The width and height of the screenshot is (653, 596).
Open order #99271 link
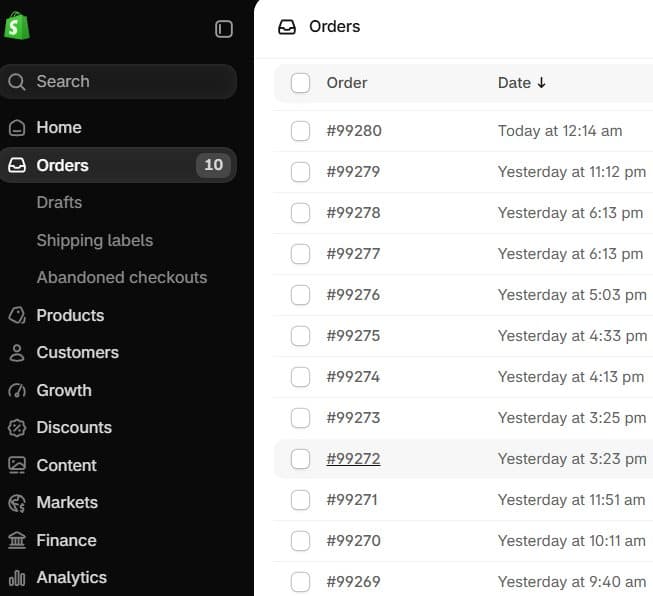(352, 500)
